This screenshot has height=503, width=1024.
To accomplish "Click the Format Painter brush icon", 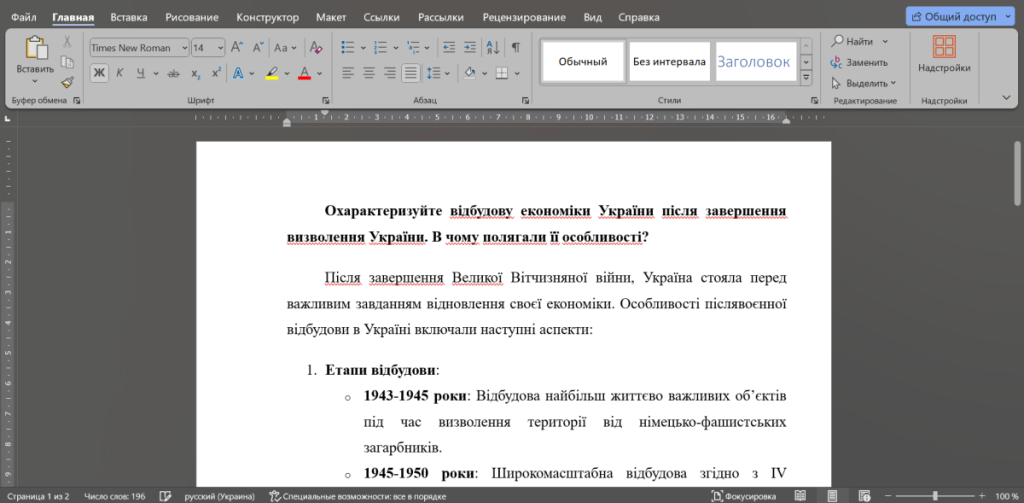I will [67, 83].
